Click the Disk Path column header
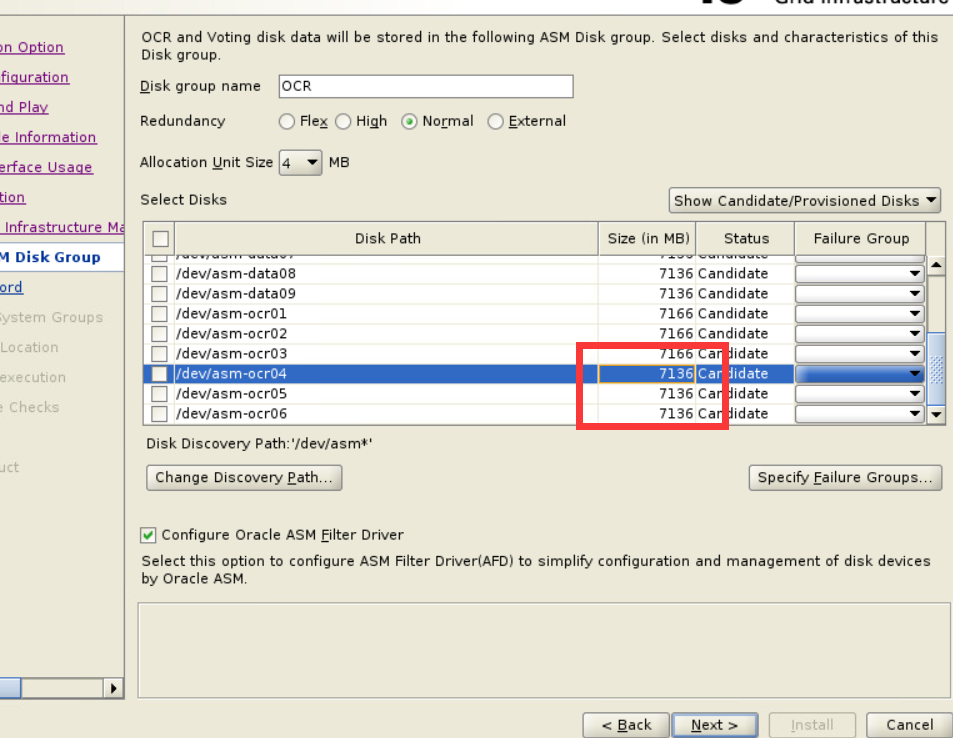This screenshot has width=953, height=738. point(388,238)
